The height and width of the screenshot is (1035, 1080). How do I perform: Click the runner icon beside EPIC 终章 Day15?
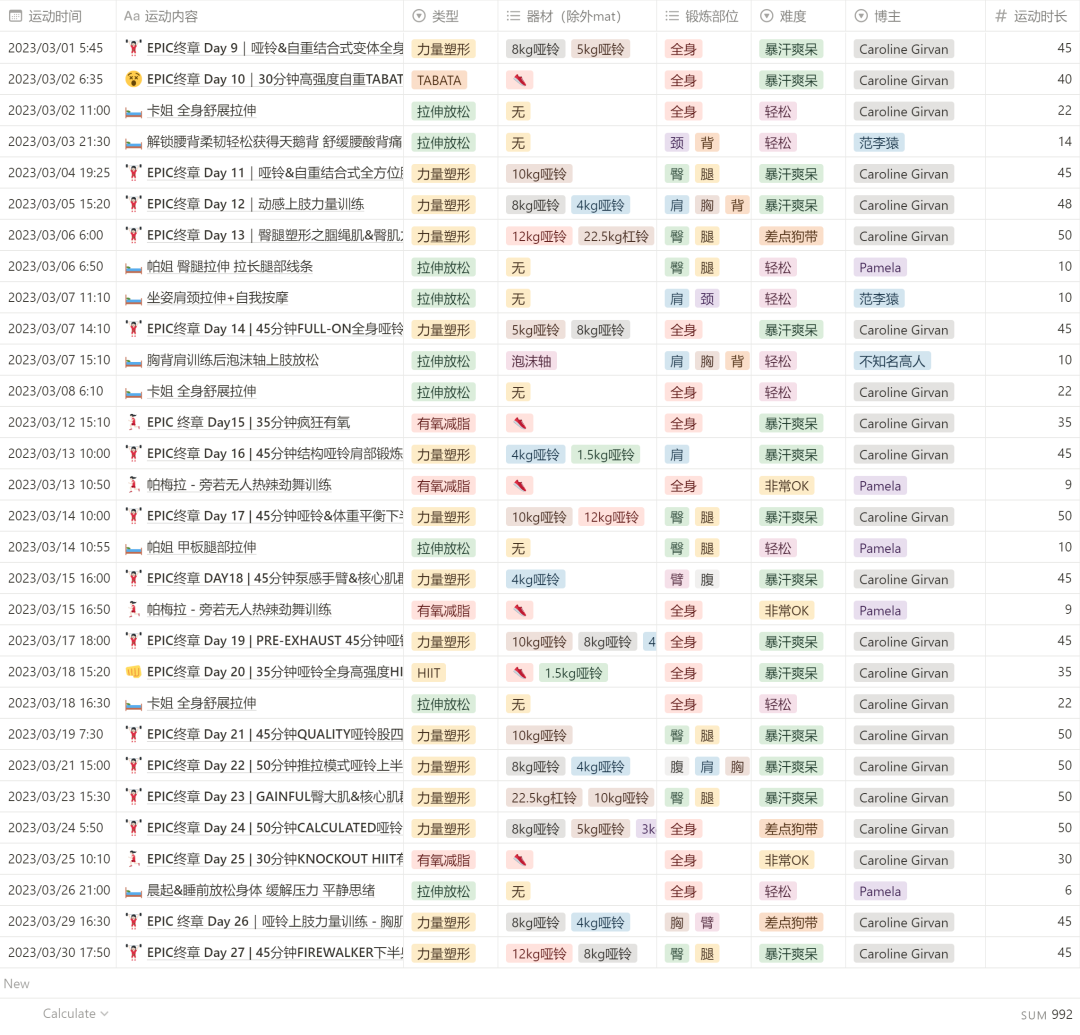[134, 422]
